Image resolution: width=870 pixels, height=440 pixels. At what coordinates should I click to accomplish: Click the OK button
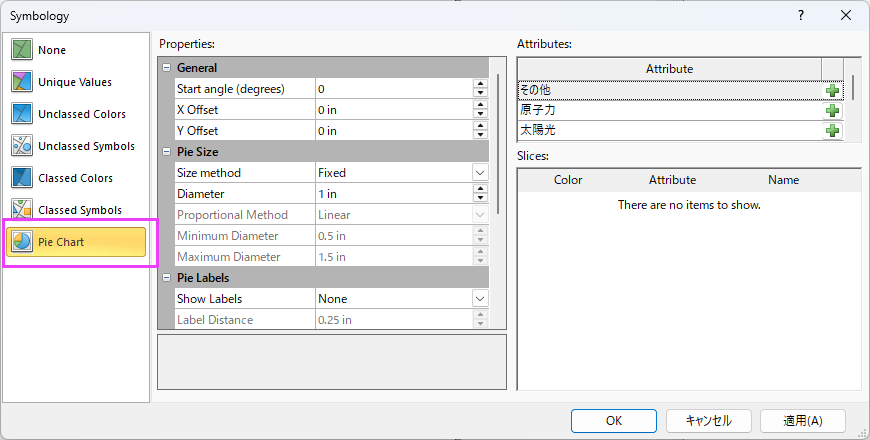(x=614, y=421)
